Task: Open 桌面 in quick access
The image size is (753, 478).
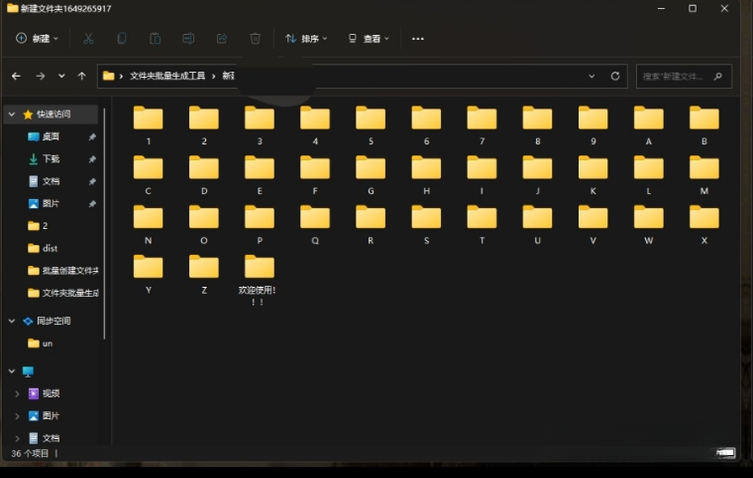Action: click(x=50, y=136)
